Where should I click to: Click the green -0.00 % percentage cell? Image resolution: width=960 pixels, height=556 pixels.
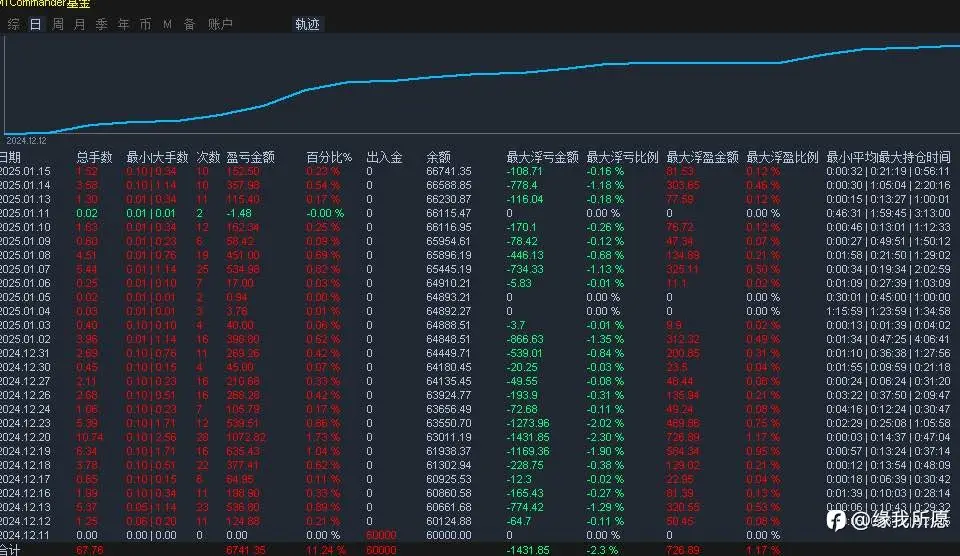325,213
